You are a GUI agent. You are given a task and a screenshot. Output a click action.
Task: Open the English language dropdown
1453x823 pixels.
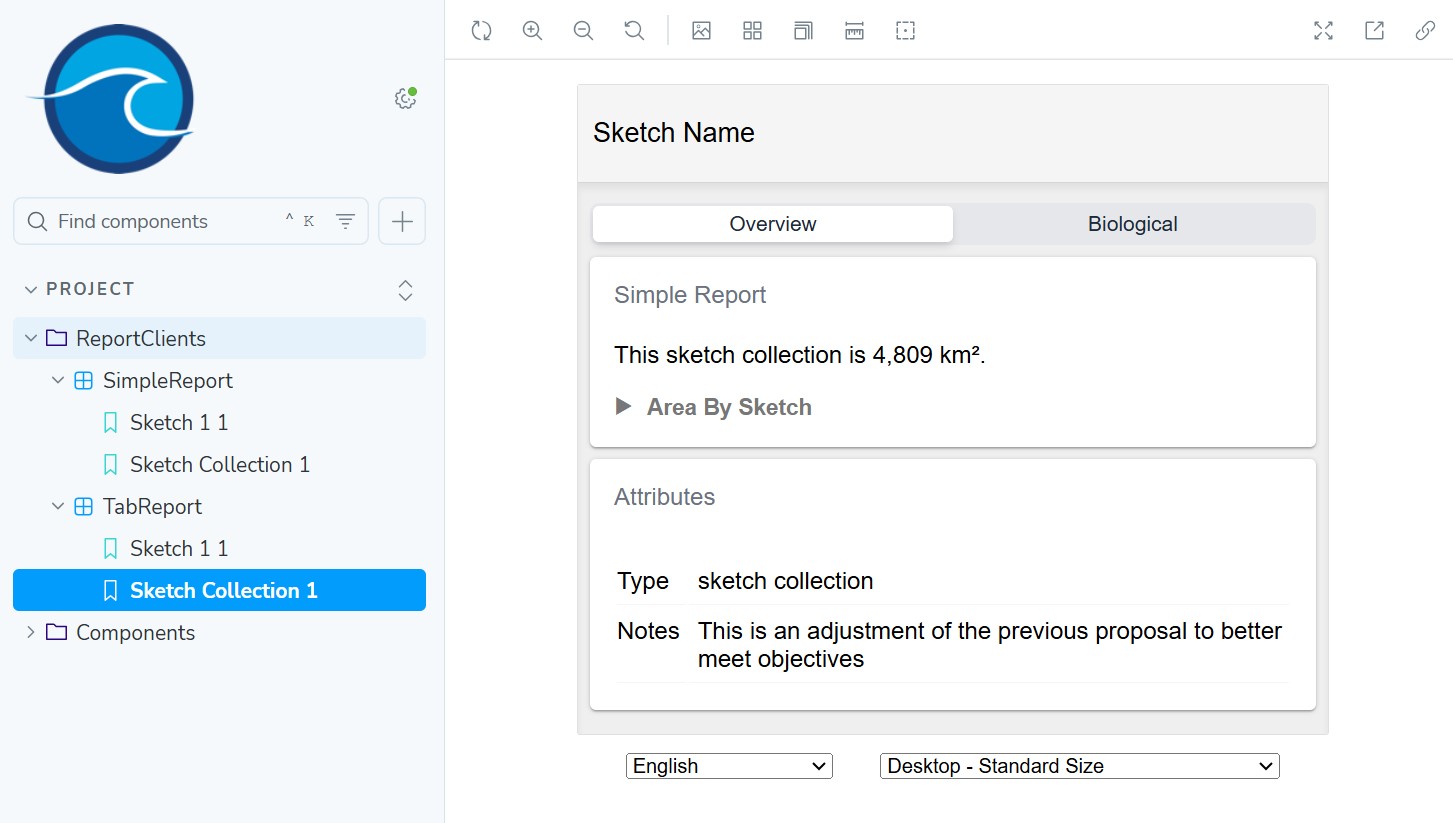click(729, 766)
